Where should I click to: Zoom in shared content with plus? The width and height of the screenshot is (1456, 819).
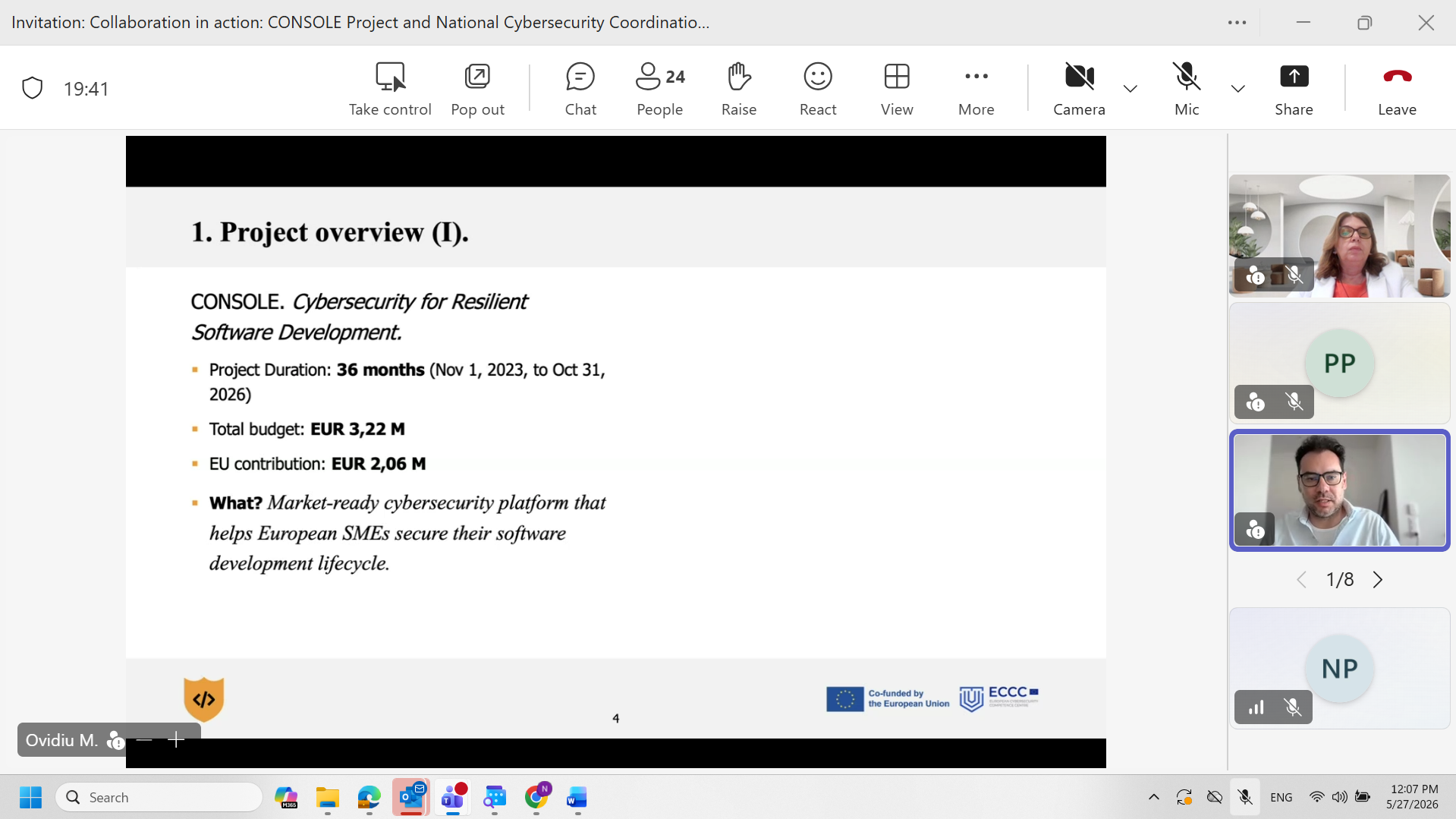tap(176, 740)
